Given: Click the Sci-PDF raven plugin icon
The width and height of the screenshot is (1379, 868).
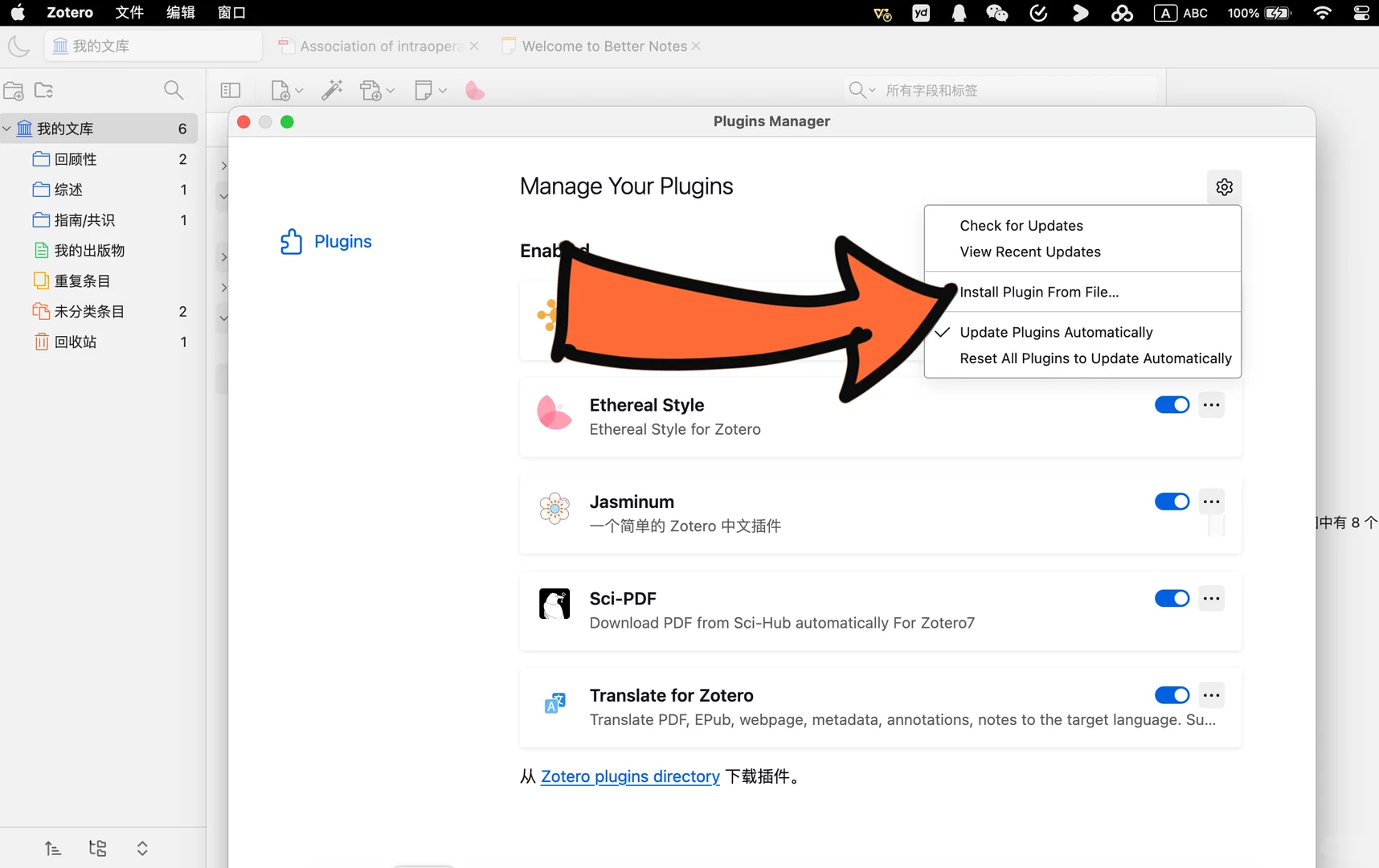Looking at the screenshot, I should (554, 604).
